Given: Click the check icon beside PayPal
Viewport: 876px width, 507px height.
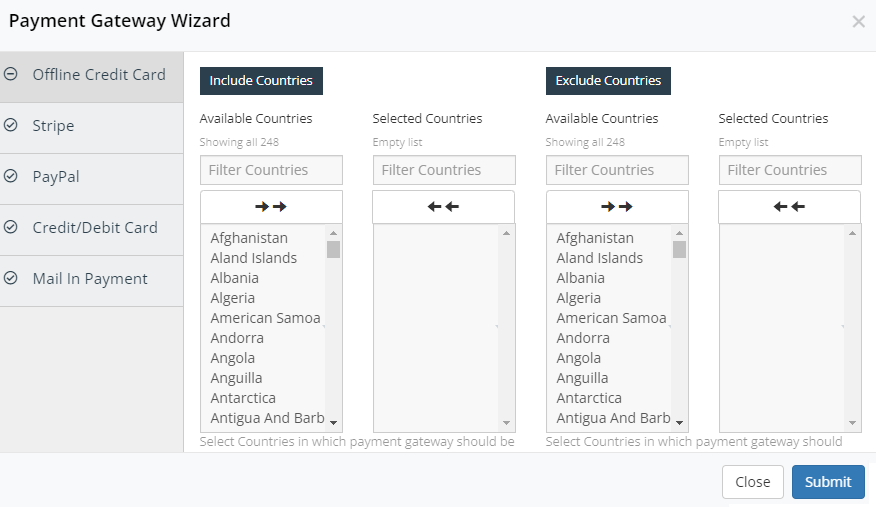Looking at the screenshot, I should click(x=11, y=177).
